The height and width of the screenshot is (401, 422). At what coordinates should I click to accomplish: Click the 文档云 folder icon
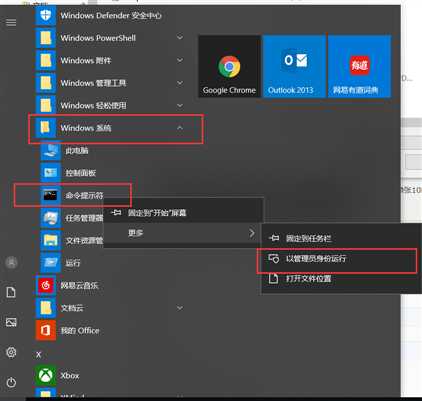tap(45, 308)
